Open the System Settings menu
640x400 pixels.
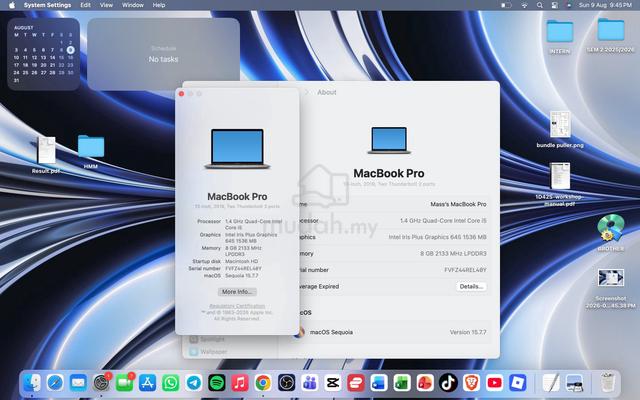point(47,5)
